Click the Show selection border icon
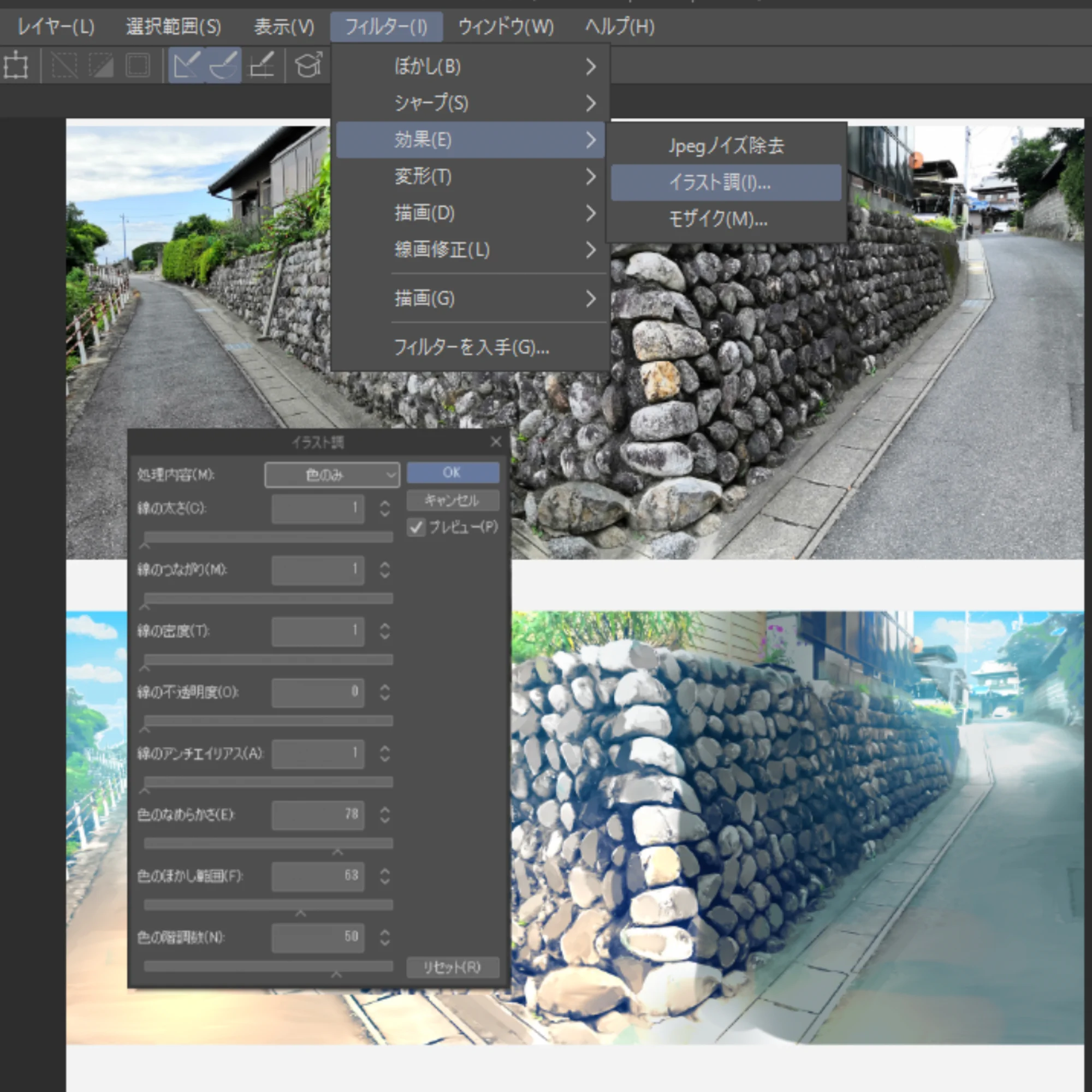This screenshot has width=1092, height=1092. [138, 66]
